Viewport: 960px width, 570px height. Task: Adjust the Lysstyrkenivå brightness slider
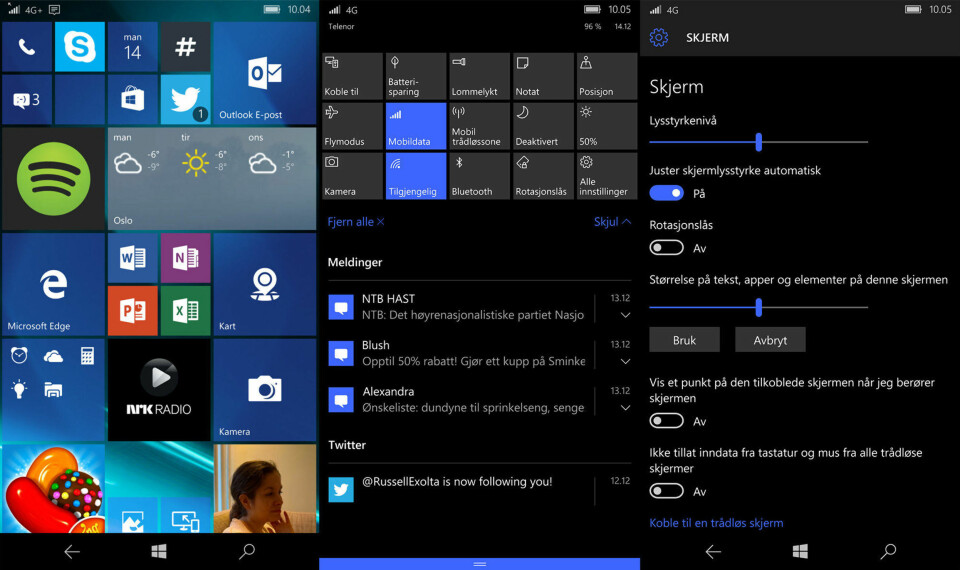click(x=759, y=142)
